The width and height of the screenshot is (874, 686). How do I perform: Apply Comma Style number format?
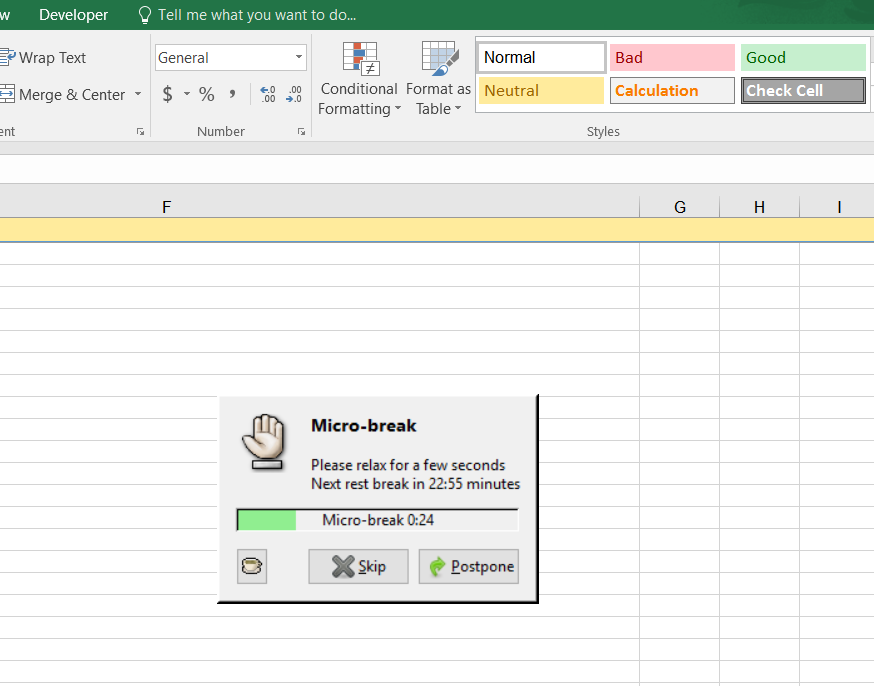233,94
